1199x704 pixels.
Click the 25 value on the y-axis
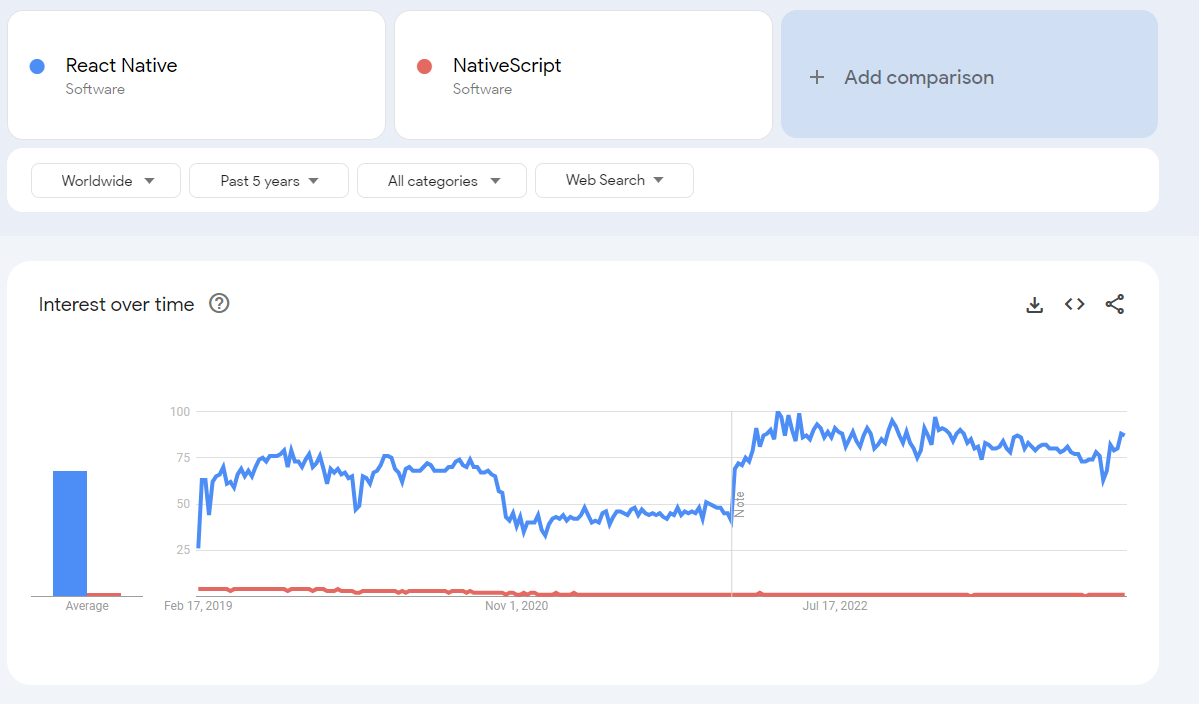point(183,550)
